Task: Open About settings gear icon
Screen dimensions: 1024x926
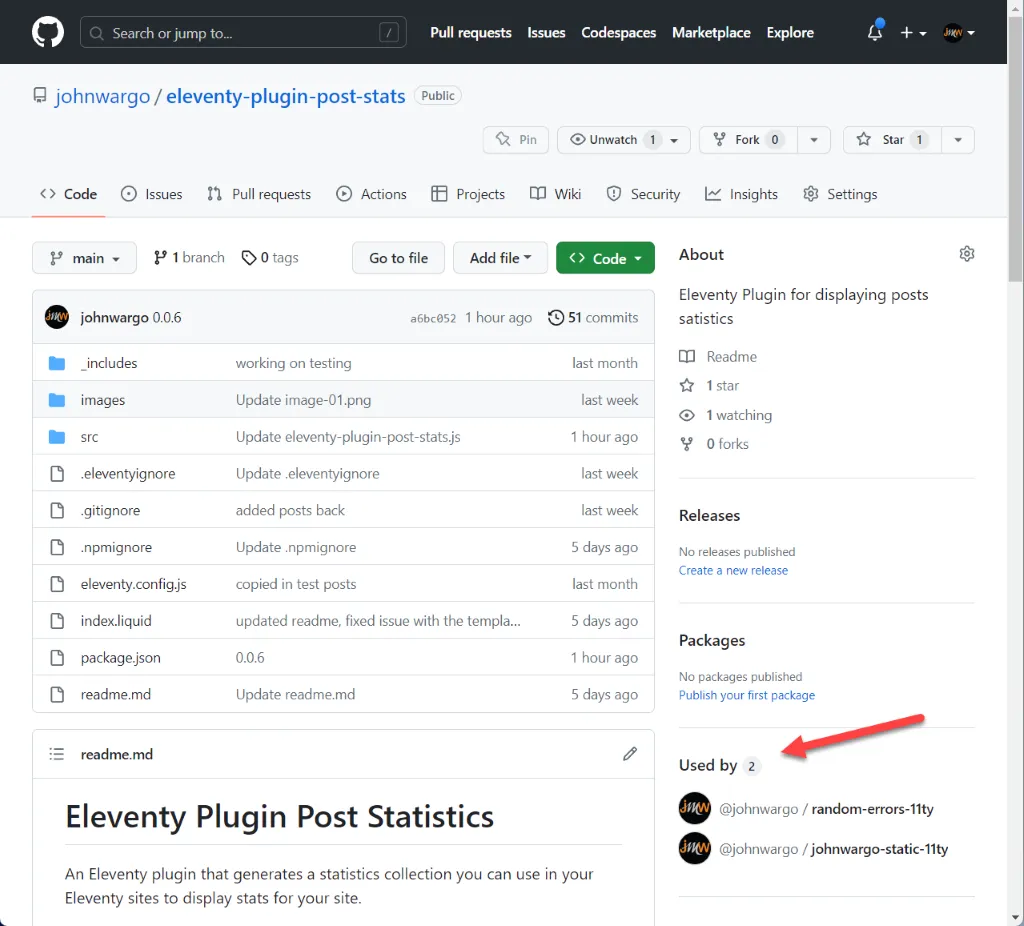Action: (967, 253)
